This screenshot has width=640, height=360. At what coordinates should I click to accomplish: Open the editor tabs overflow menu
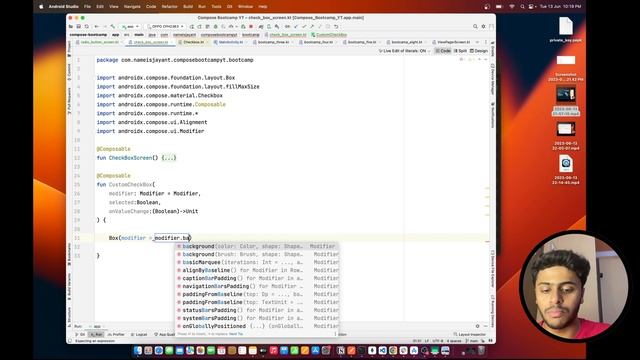click(486, 42)
